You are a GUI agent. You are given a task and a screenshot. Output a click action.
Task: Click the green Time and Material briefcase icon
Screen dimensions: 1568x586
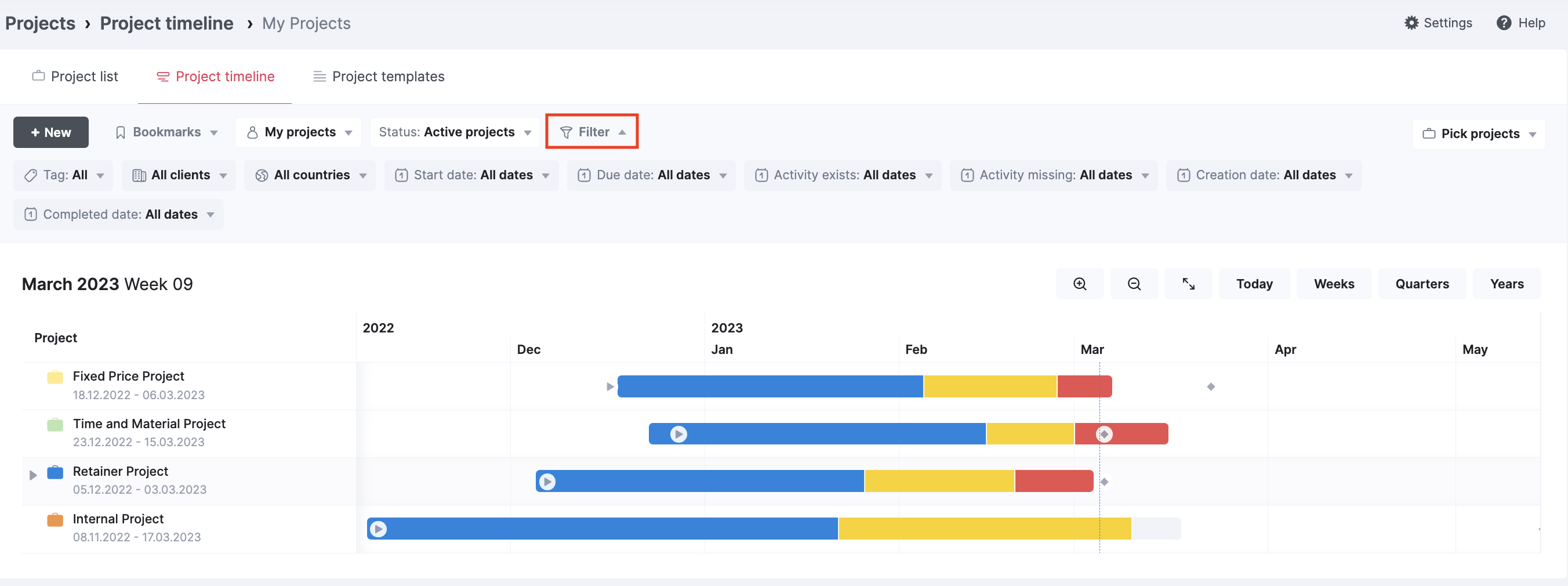55,425
